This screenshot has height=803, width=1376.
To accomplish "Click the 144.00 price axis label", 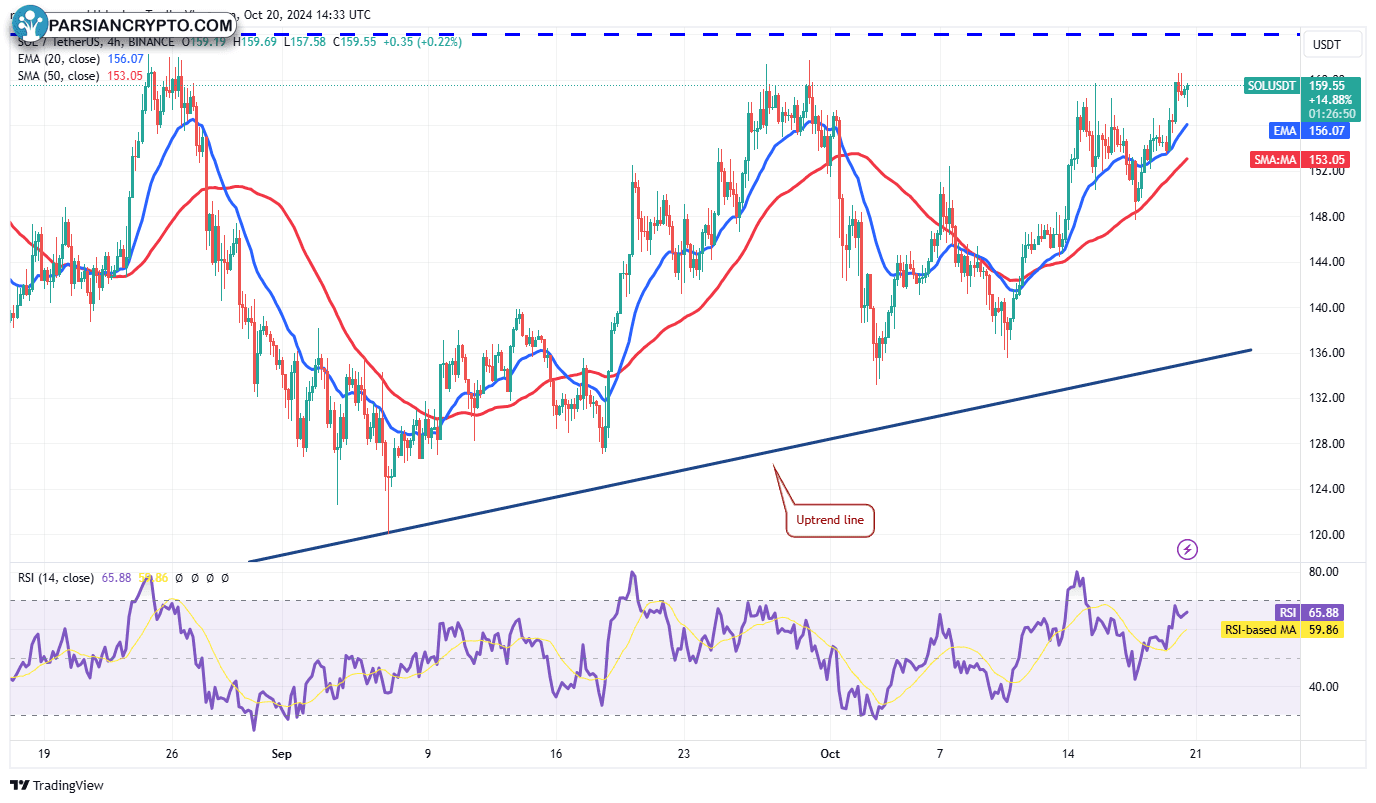I will coord(1328,262).
